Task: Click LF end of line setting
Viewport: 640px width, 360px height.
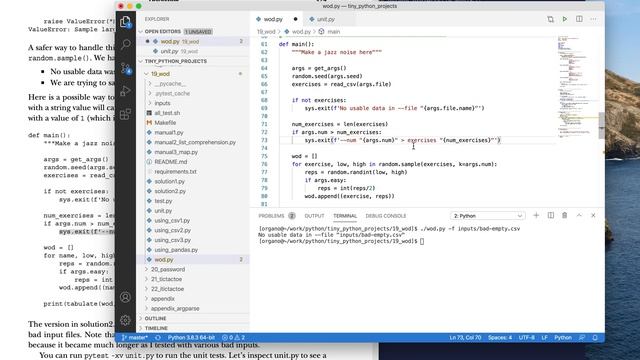Action: click(544, 338)
